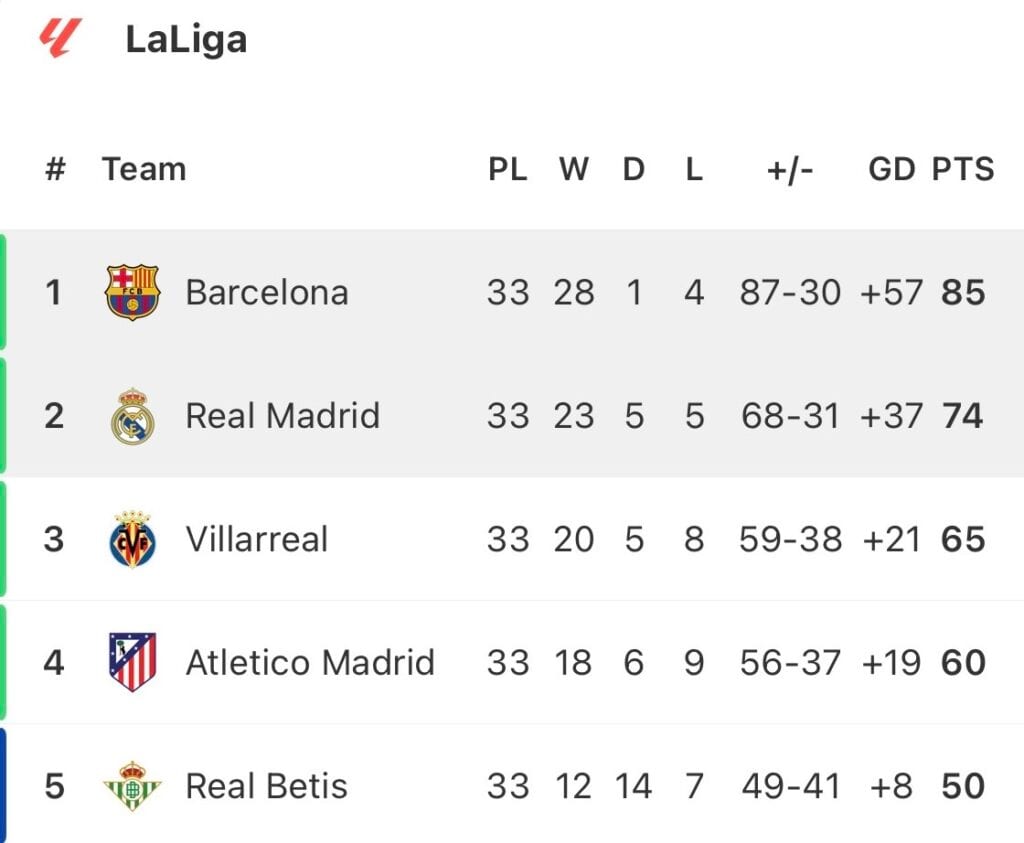Click Barcelona's 85 points value
This screenshot has width=1024, height=843.
click(963, 293)
